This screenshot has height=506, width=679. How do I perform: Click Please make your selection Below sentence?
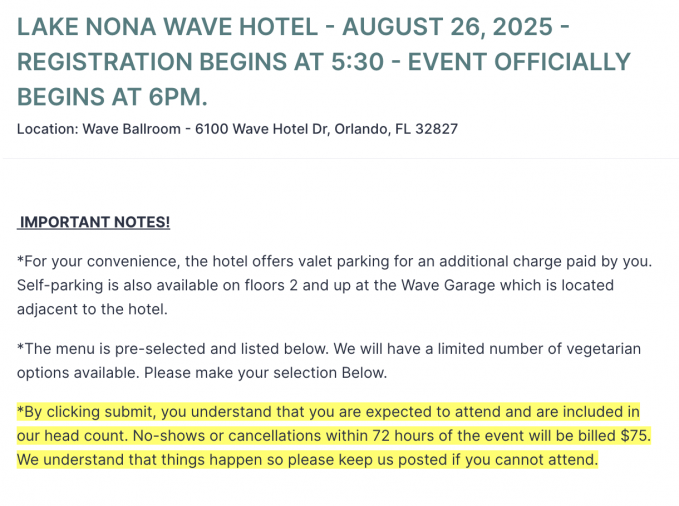click(x=265, y=372)
